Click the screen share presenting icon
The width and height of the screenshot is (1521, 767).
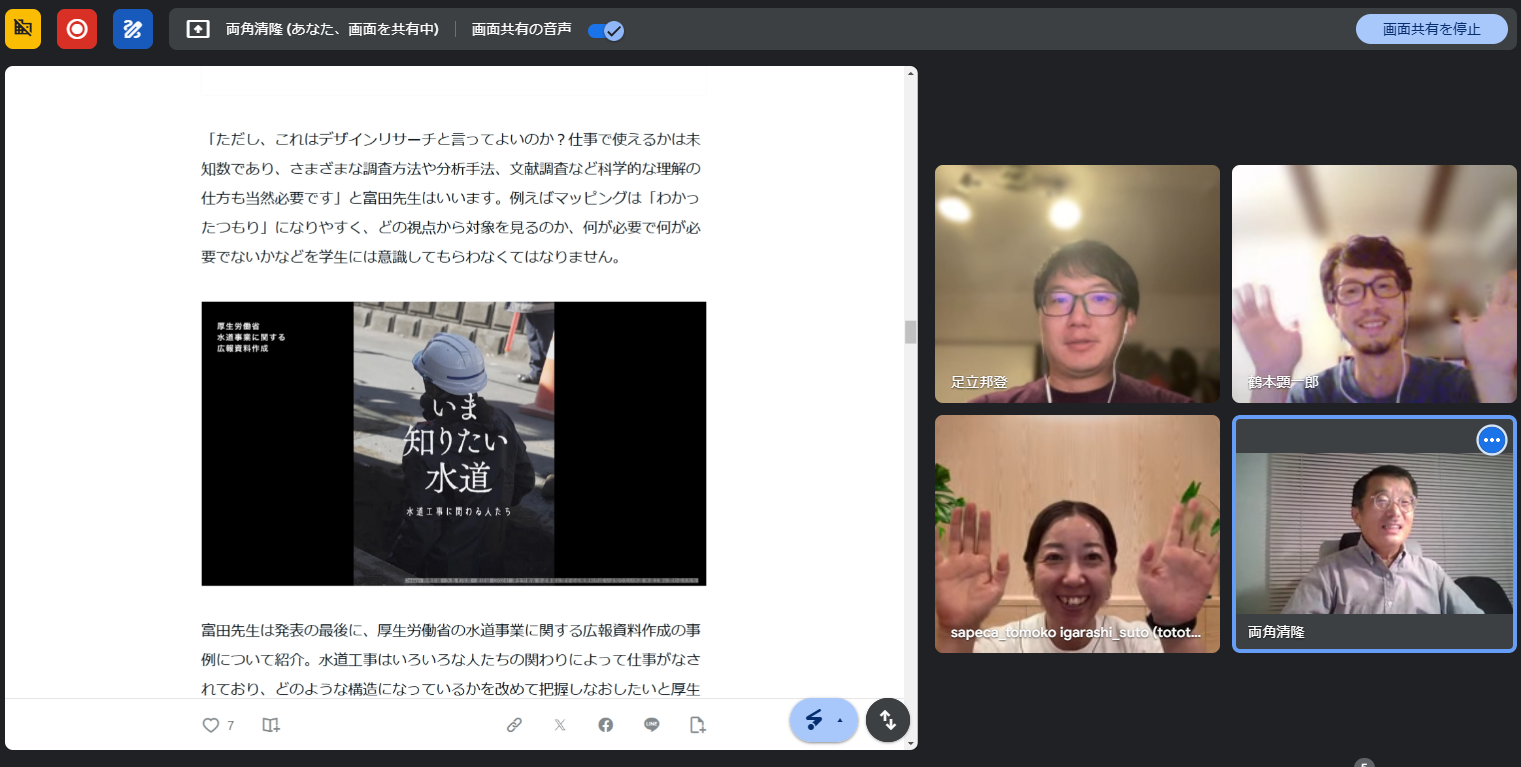pyautogui.click(x=198, y=29)
